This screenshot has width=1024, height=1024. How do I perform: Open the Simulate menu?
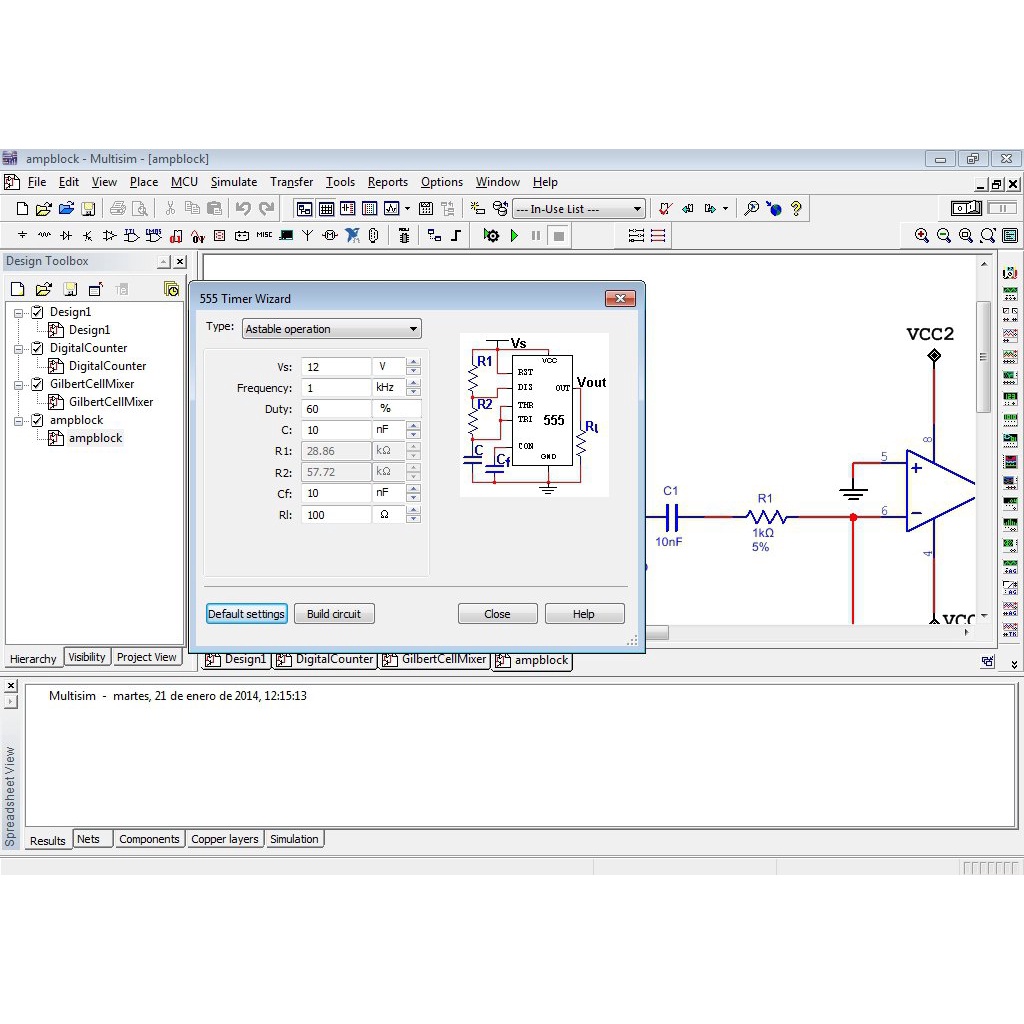(233, 182)
